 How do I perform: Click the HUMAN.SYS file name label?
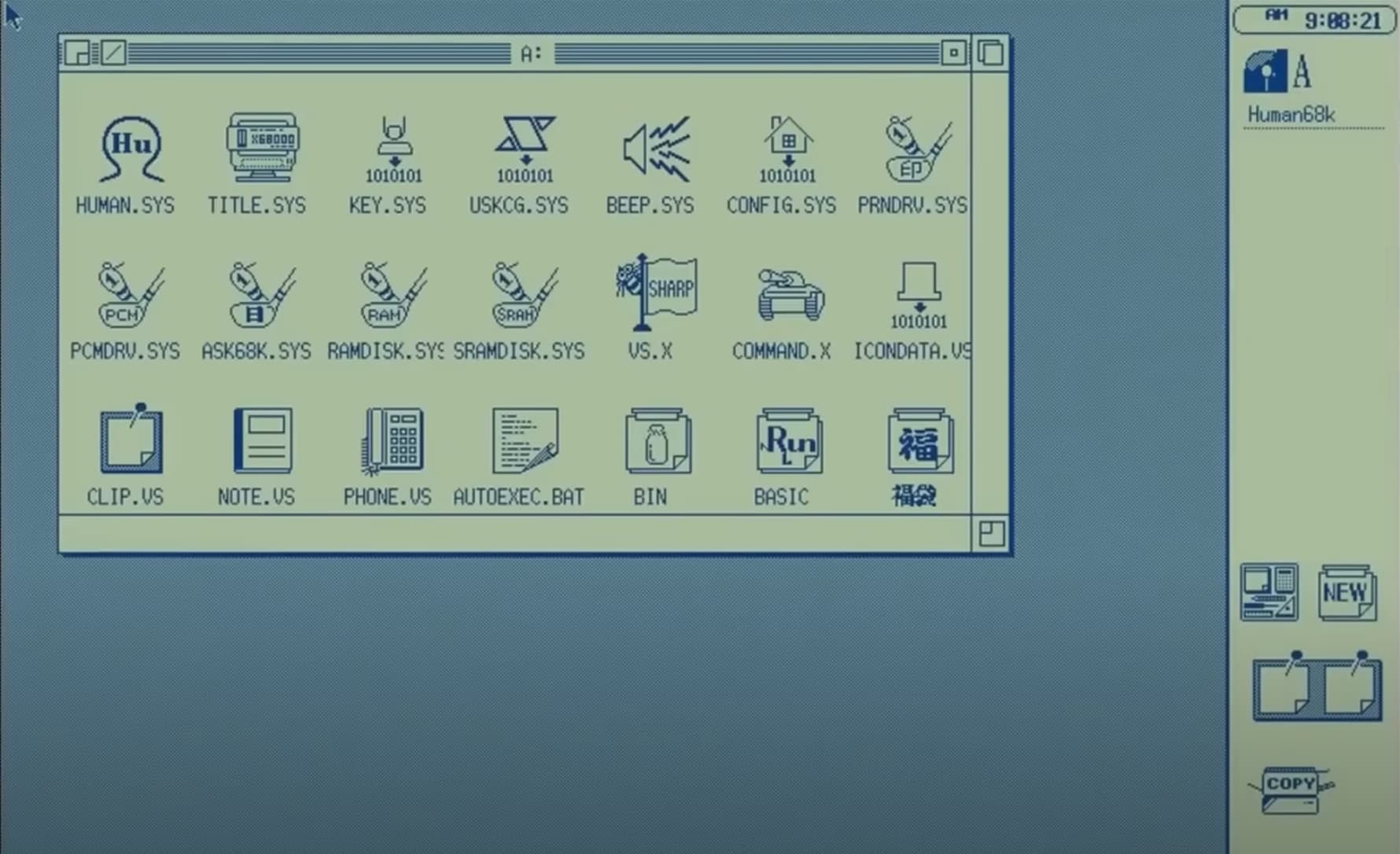point(125,205)
